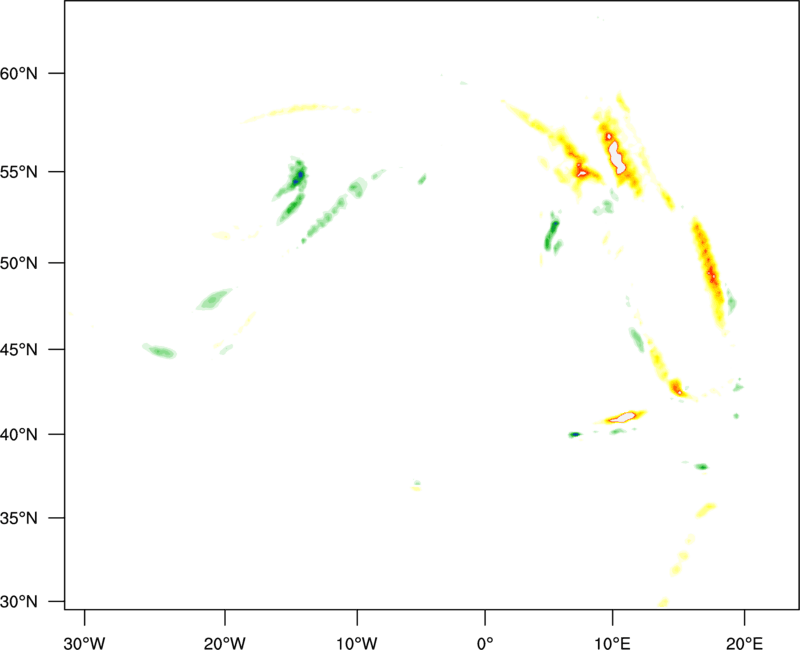Viewport: 800px width, 650px height.
Task: Click the 60°N latitude label
Action: 19,73
